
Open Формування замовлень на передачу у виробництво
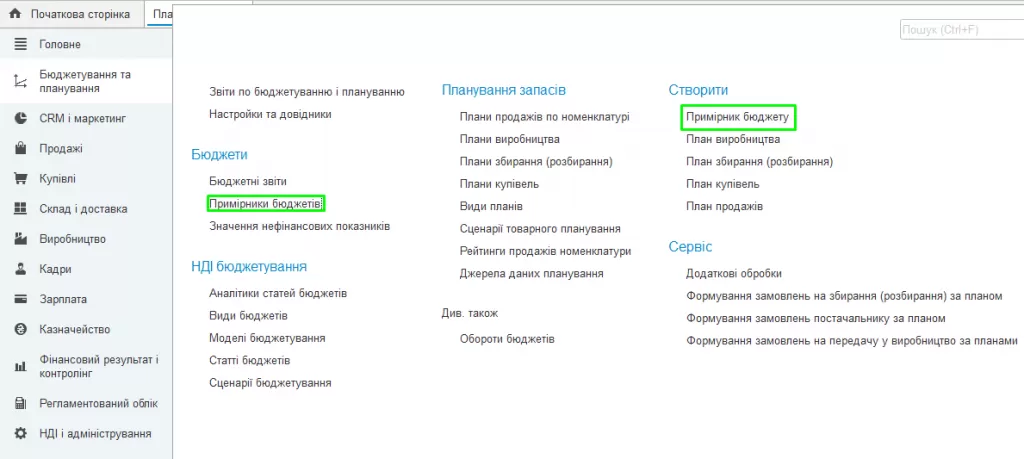click(852, 340)
